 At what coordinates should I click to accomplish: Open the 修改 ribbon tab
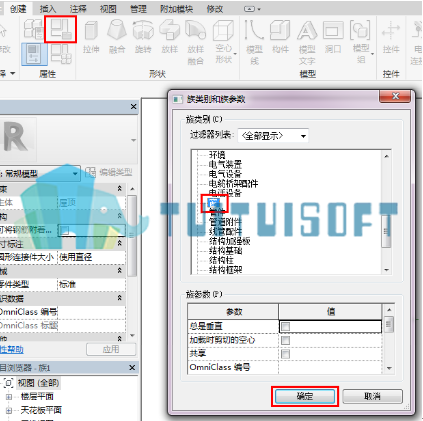[215, 9]
